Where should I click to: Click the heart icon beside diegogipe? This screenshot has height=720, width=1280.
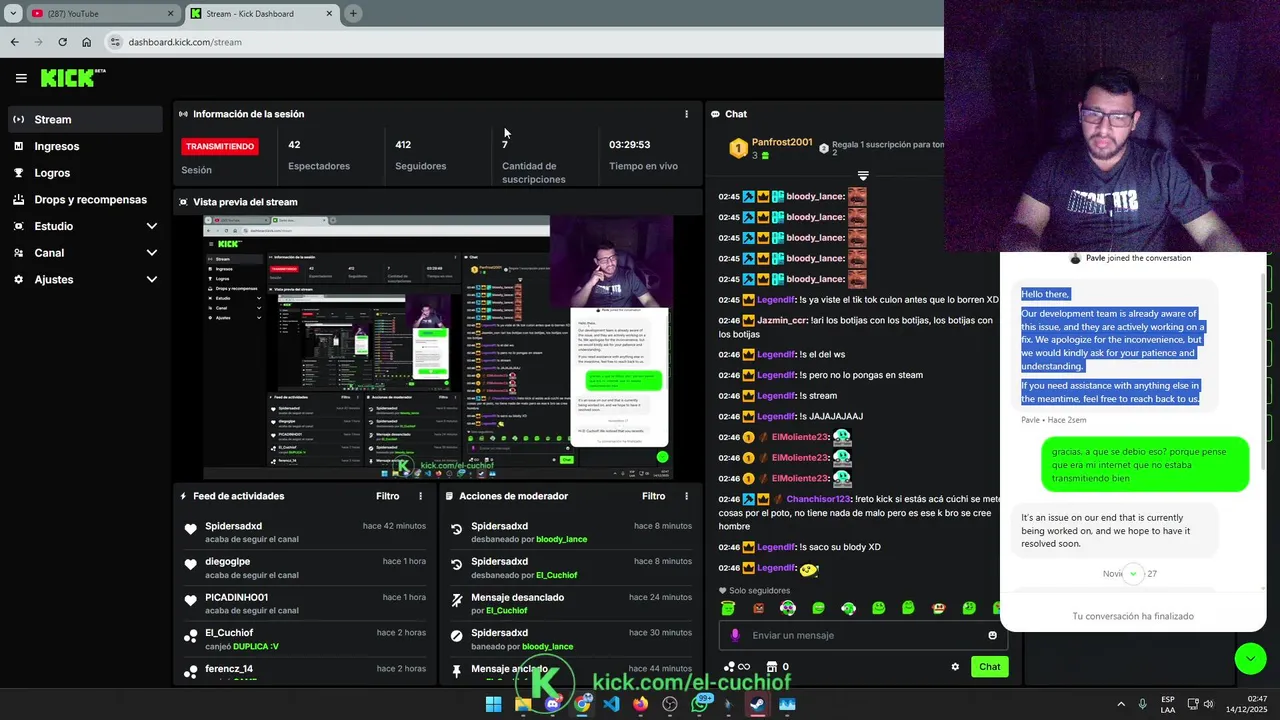coord(191,565)
